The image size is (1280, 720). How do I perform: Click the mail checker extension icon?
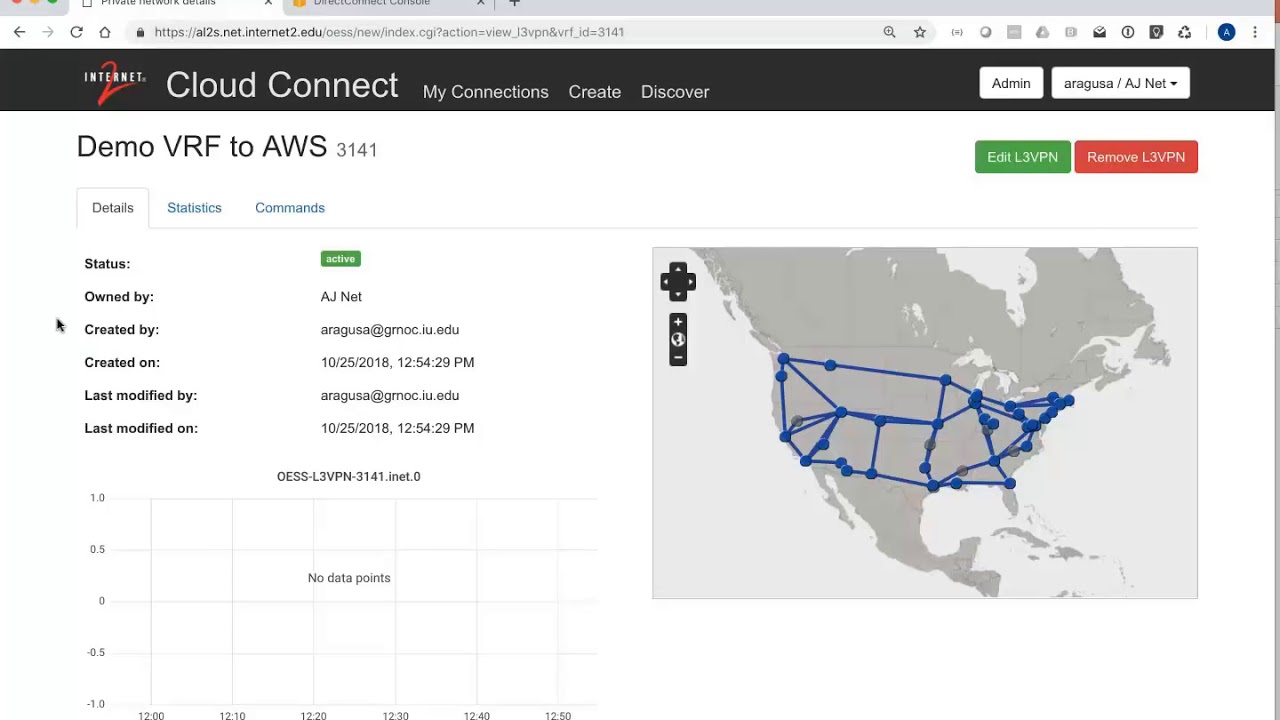pyautogui.click(x=1100, y=32)
